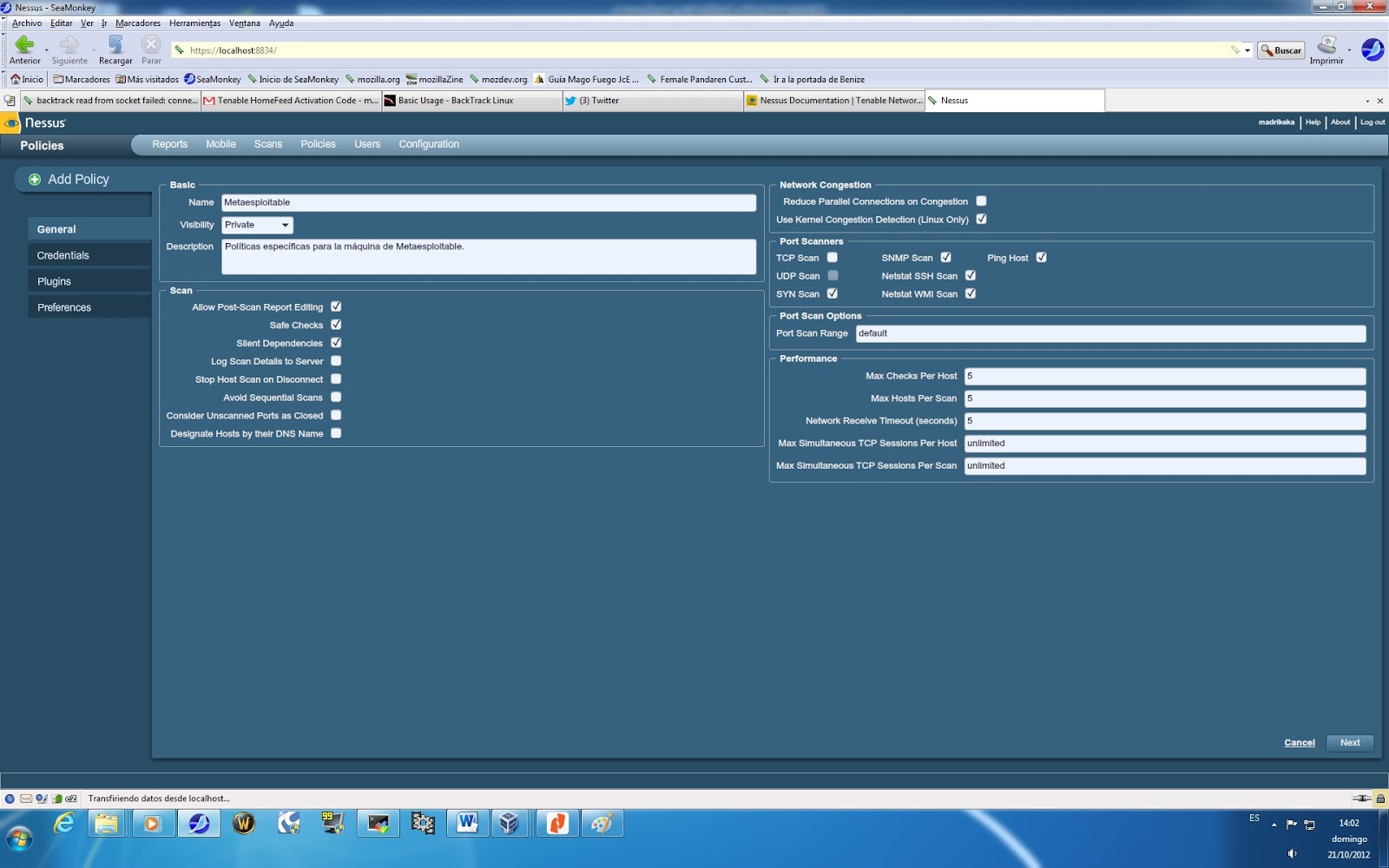Open the Address Book status bar icon
The width and height of the screenshot is (1389, 868).
(x=56, y=799)
